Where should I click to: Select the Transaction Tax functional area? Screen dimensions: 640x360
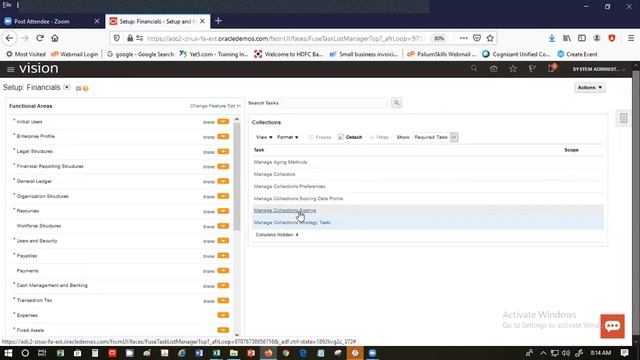click(34, 300)
